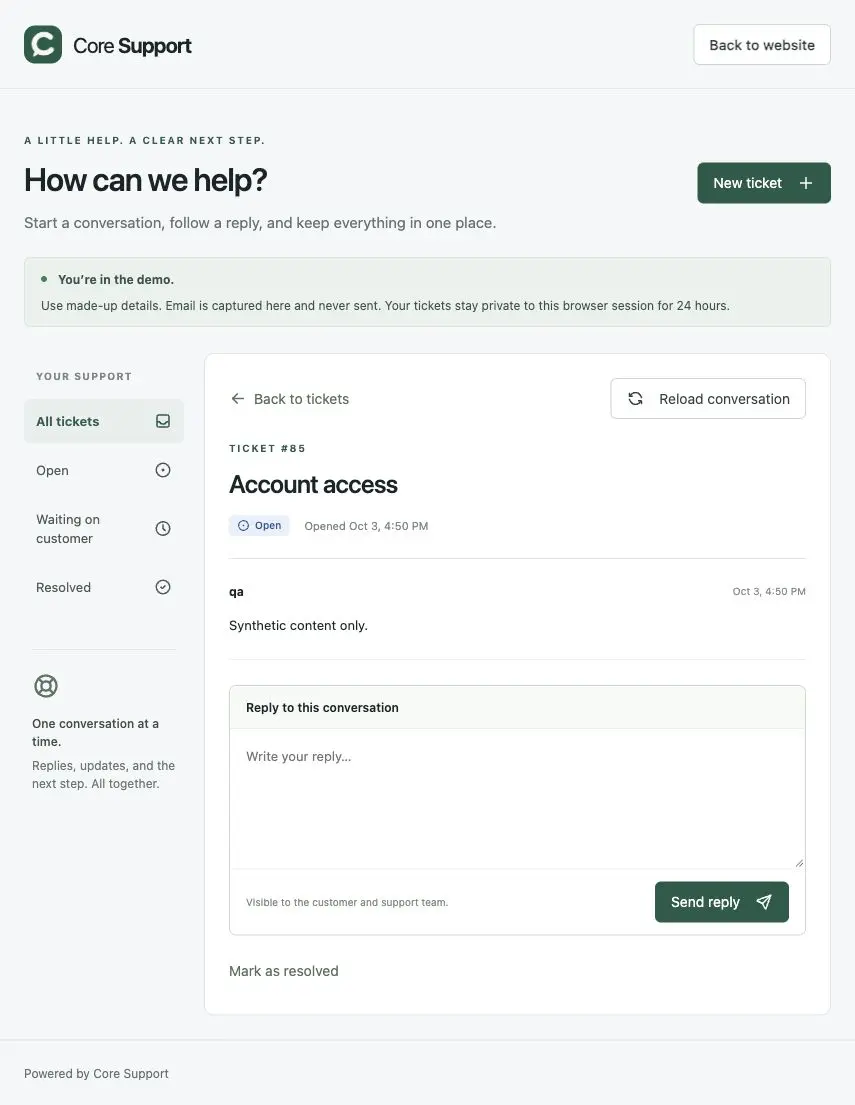Viewport: 855px width, 1105px height.
Task: Click the qa author name
Action: coord(236,591)
